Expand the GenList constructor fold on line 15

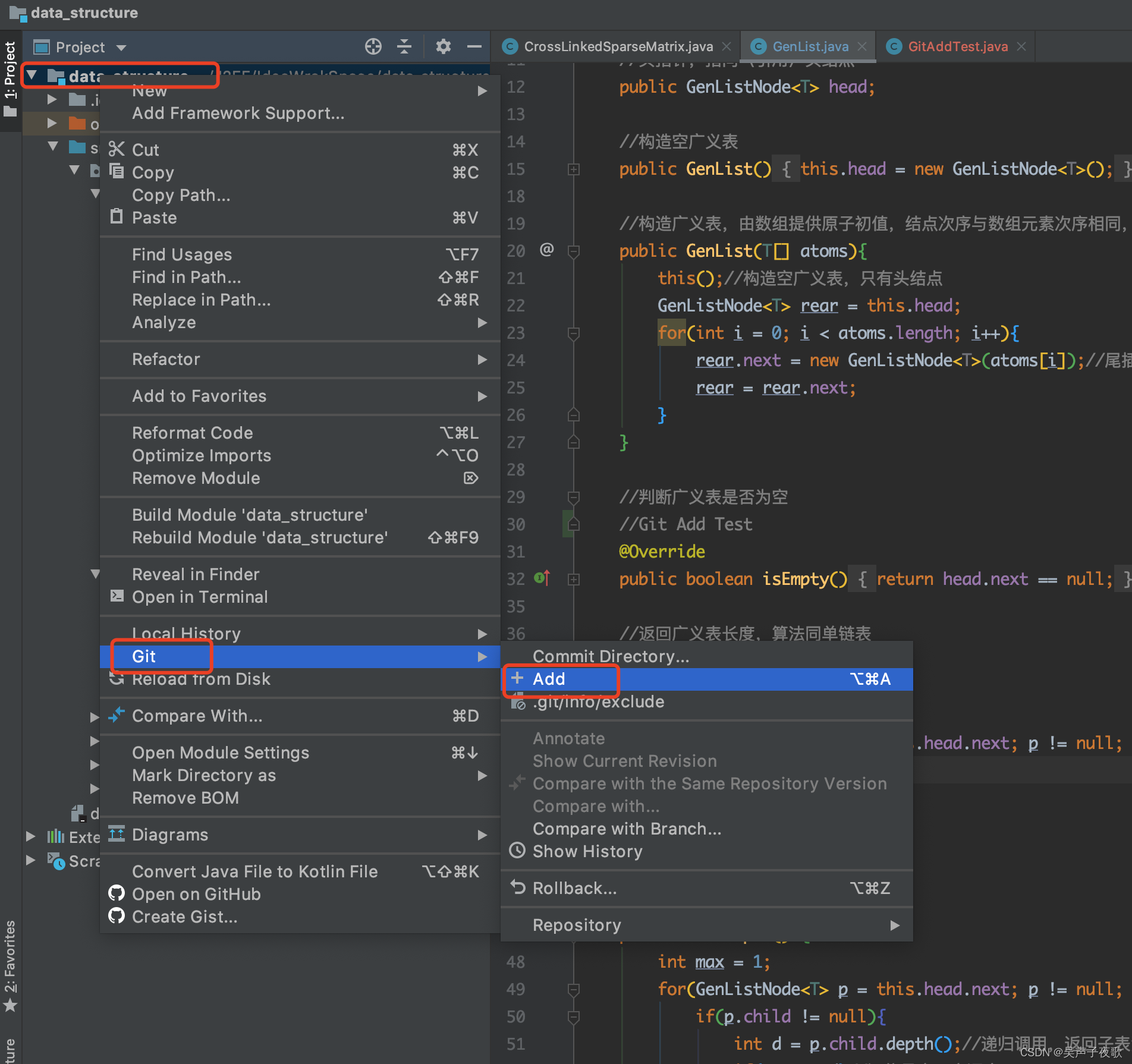(x=573, y=169)
